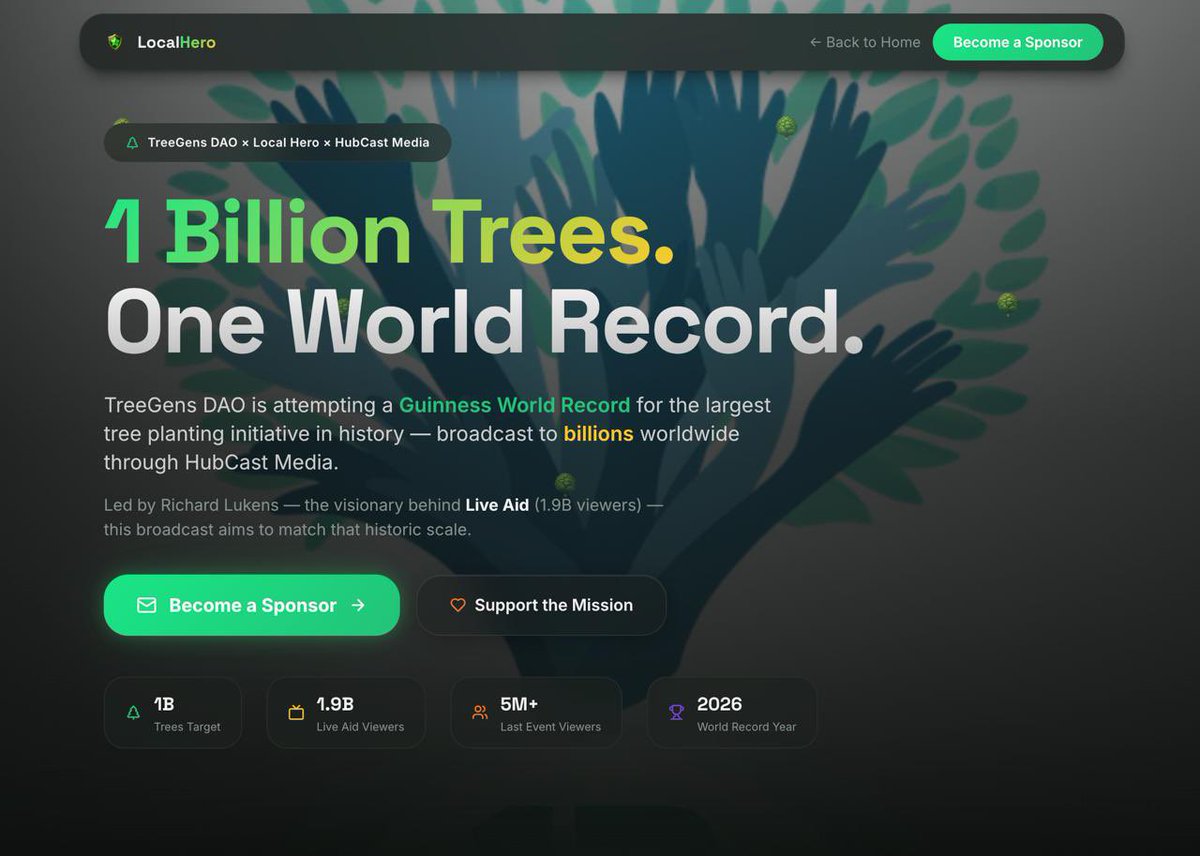Screen dimensions: 1200x856
Task: Click the LocalHero shield logo icon
Action: click(115, 42)
